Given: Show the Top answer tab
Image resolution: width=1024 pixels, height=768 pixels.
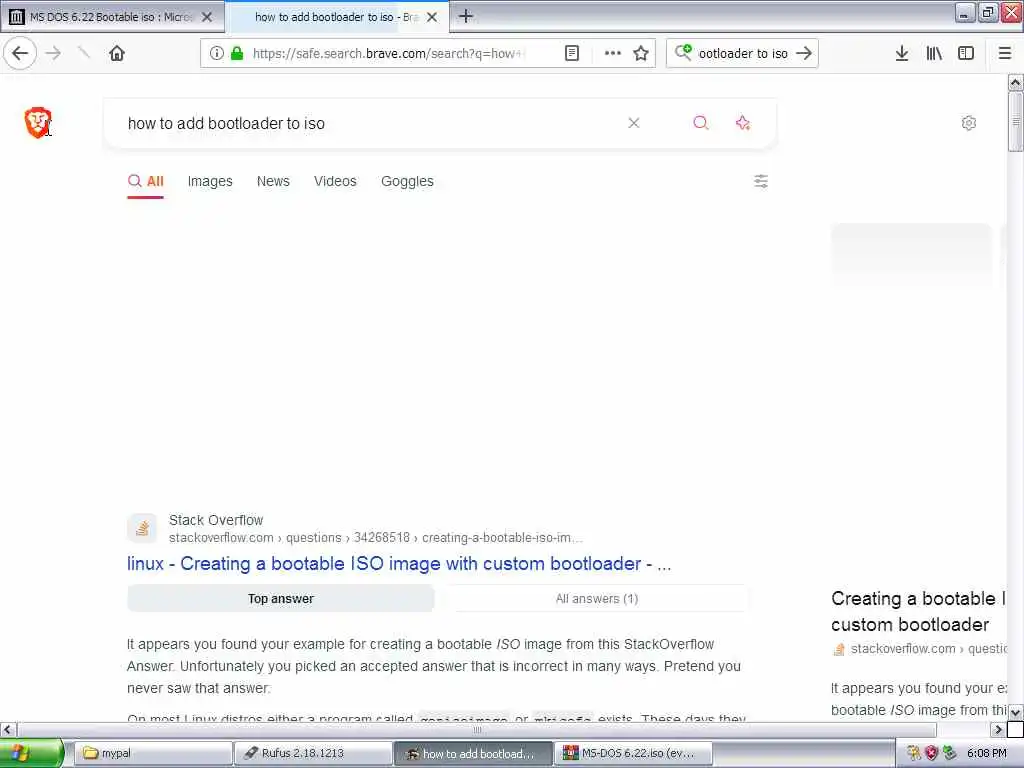Looking at the screenshot, I should (281, 599).
